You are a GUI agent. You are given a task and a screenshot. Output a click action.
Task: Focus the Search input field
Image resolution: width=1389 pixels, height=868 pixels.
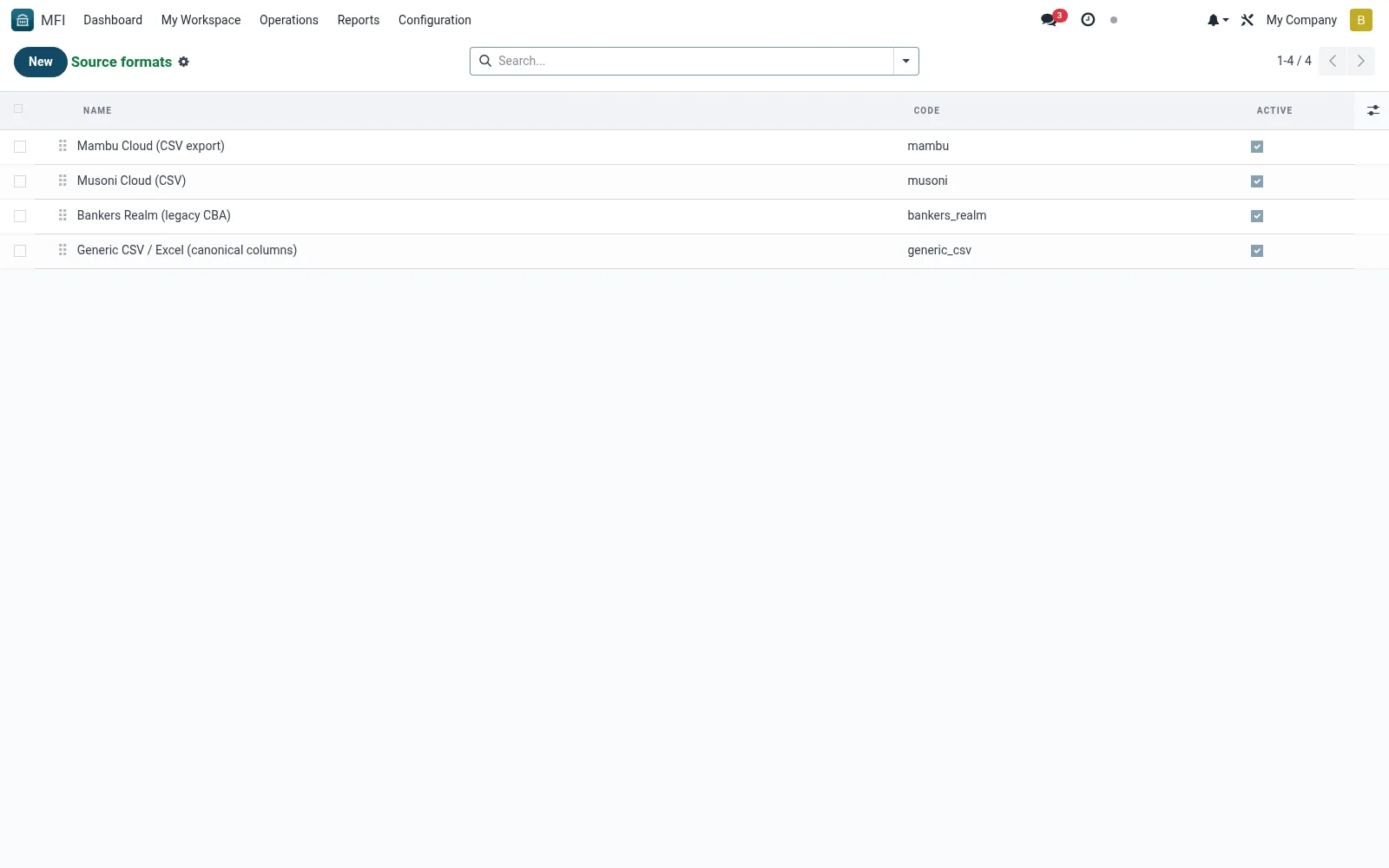[x=693, y=61]
